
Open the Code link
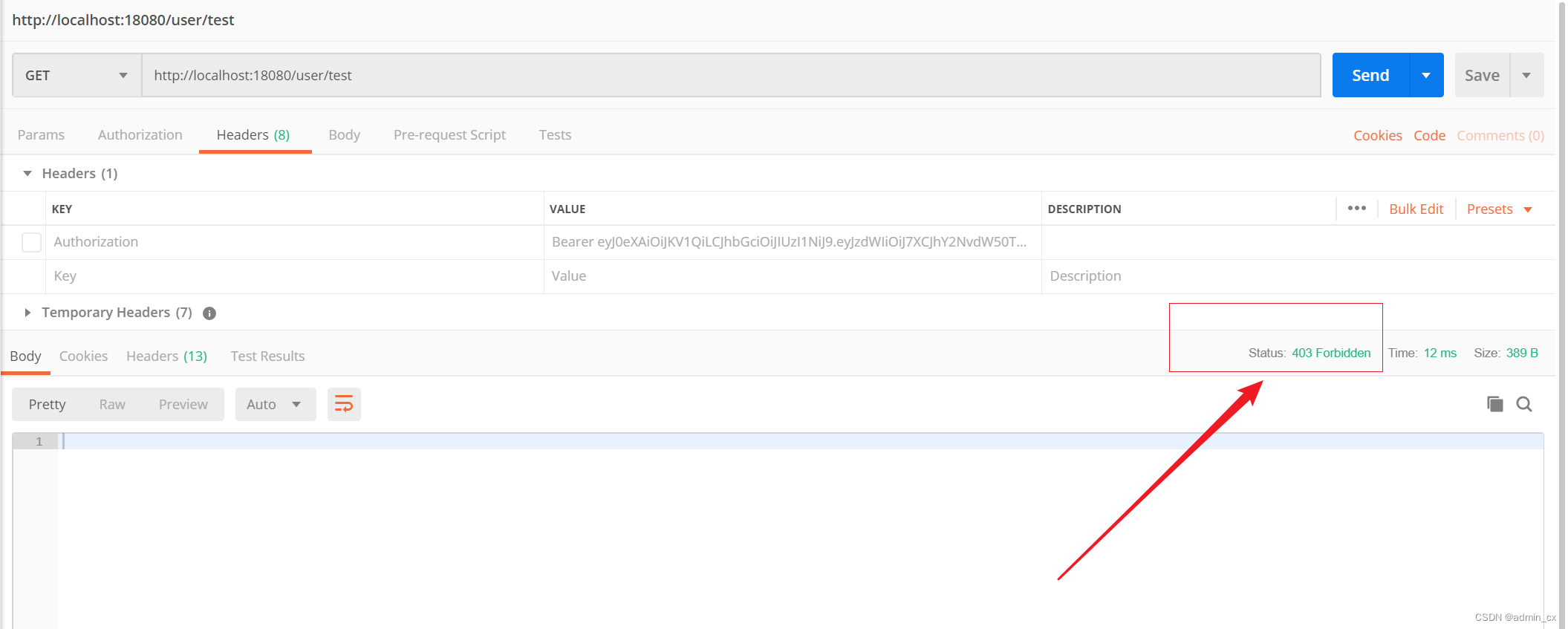(x=1429, y=136)
